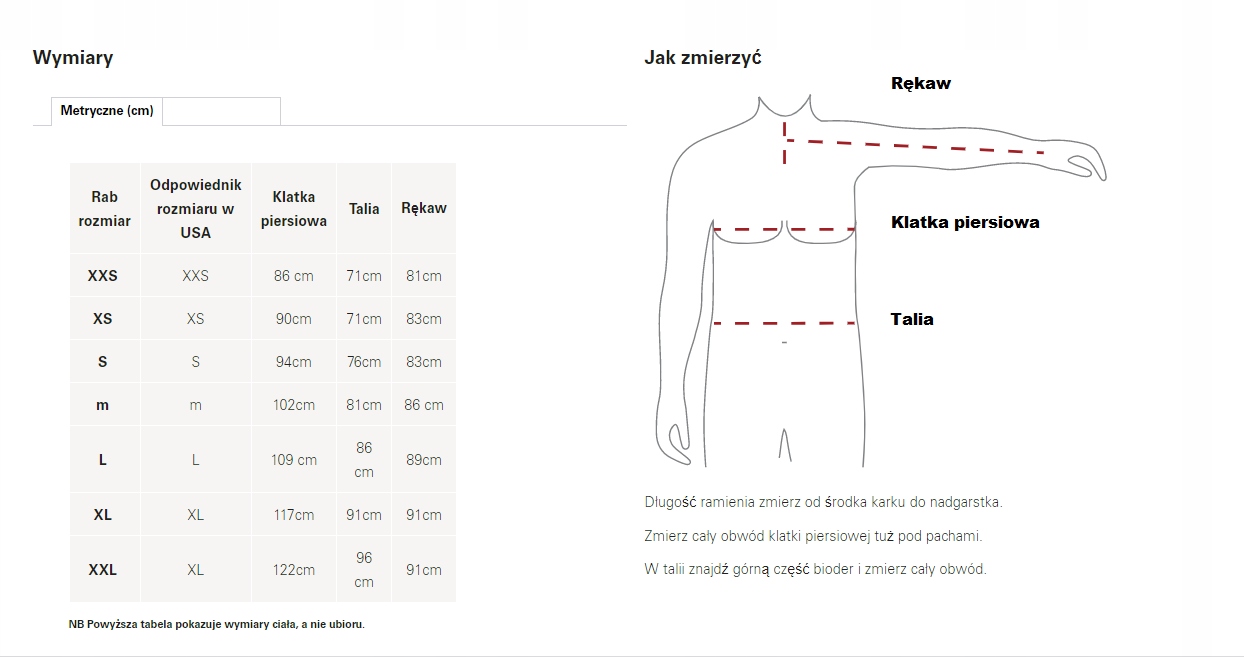
Task: Click the Klatka piersiowa column header
Action: [x=293, y=208]
